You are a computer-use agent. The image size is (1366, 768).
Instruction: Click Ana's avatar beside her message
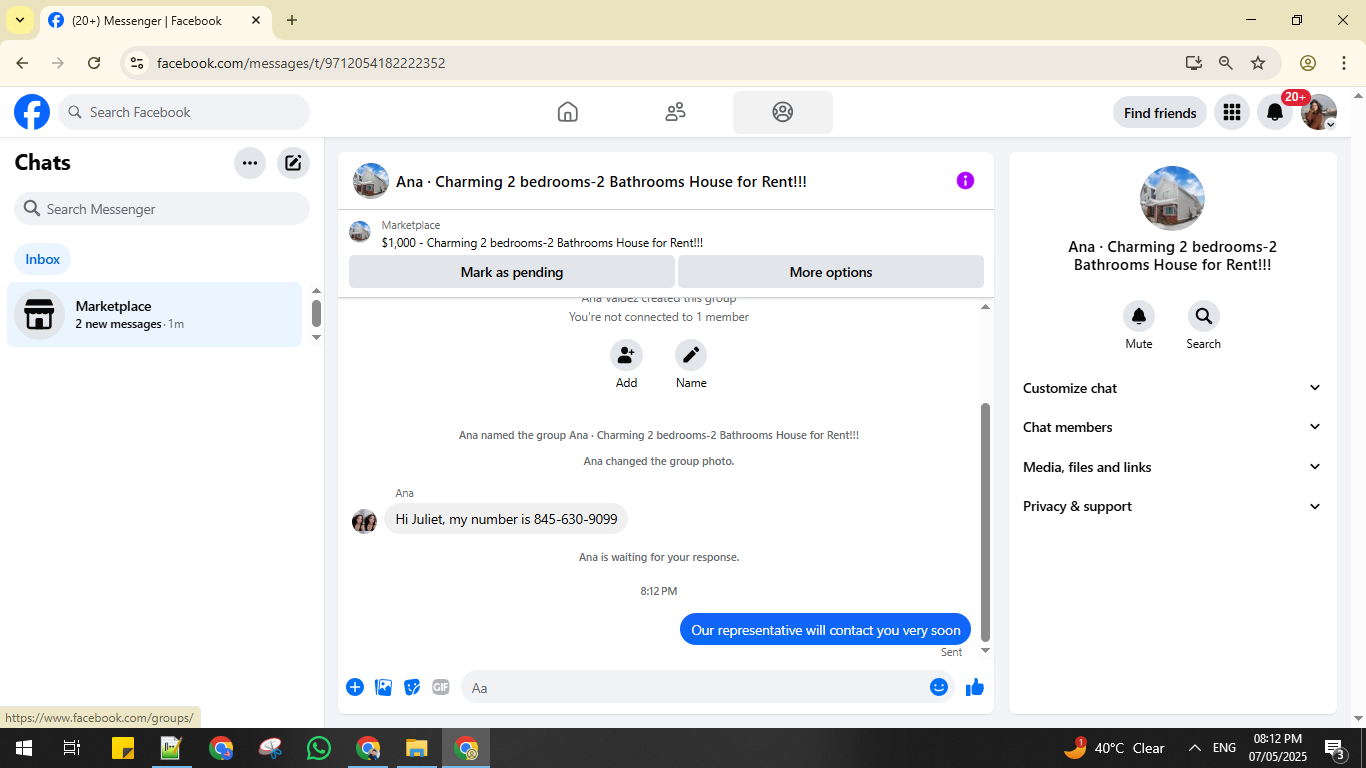364,521
